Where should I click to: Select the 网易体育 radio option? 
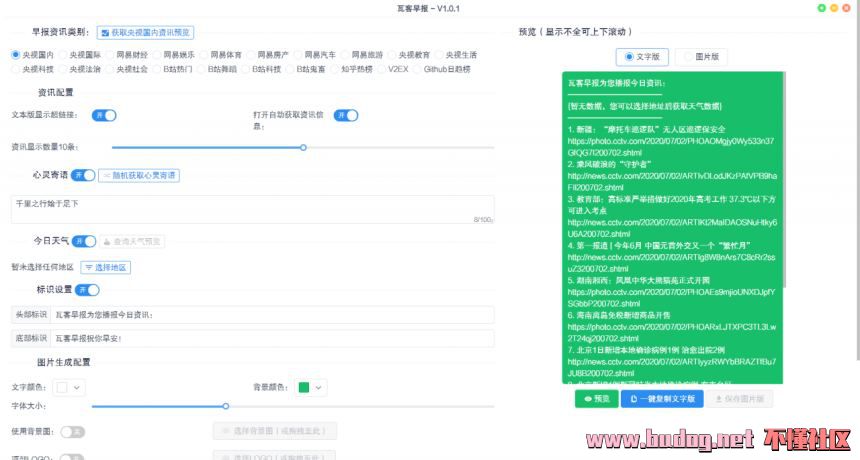coord(222,55)
